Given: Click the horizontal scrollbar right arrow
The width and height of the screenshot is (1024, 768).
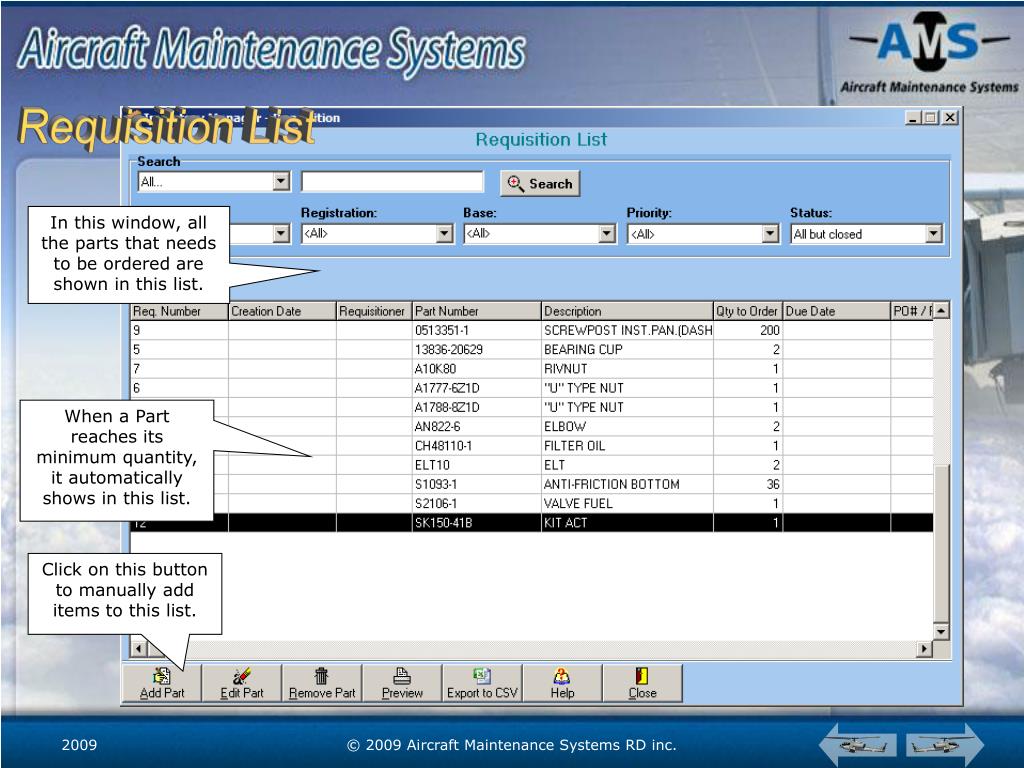Looking at the screenshot, I should point(923,648).
